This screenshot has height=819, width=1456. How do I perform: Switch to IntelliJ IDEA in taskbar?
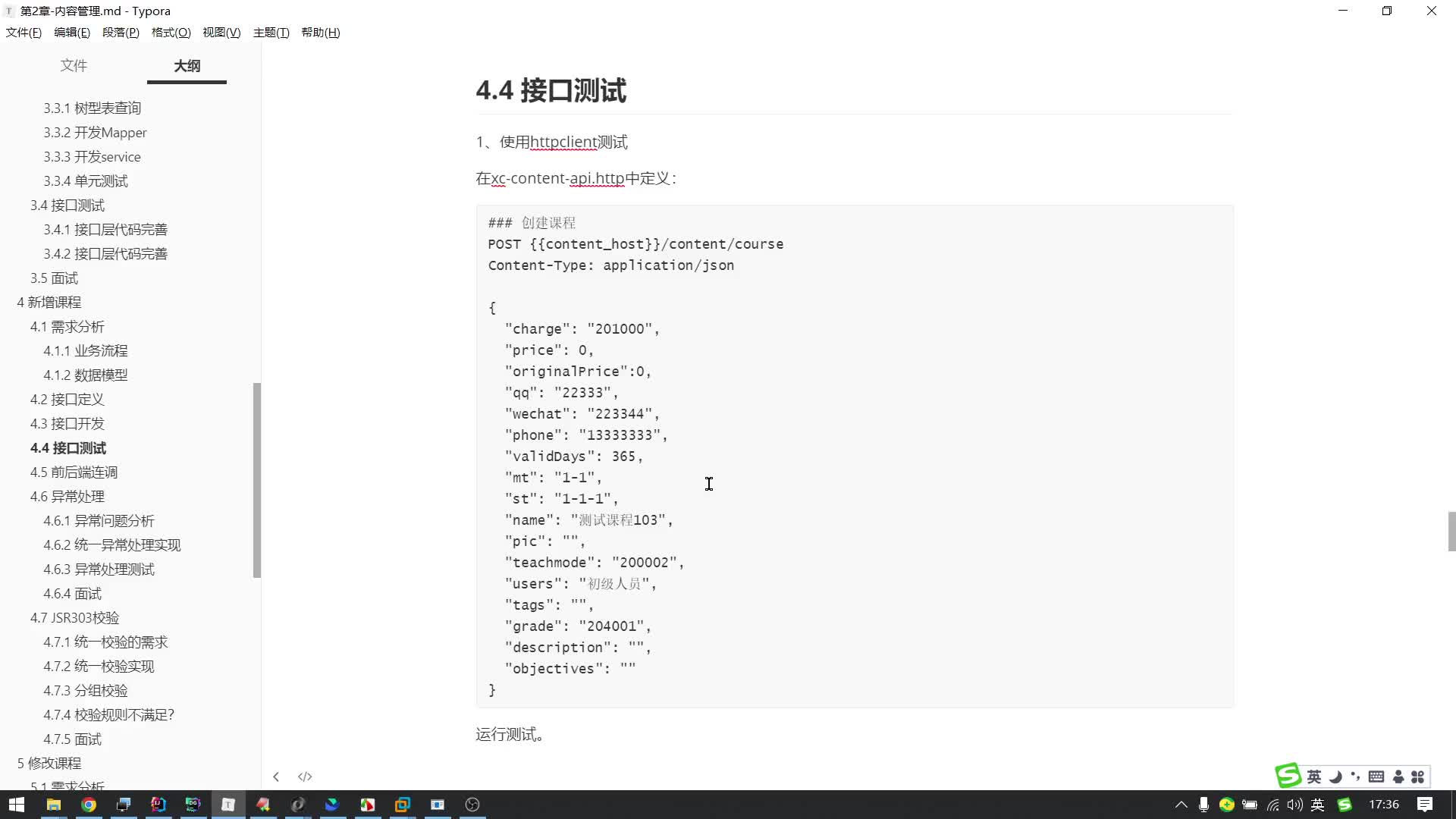coord(158,805)
